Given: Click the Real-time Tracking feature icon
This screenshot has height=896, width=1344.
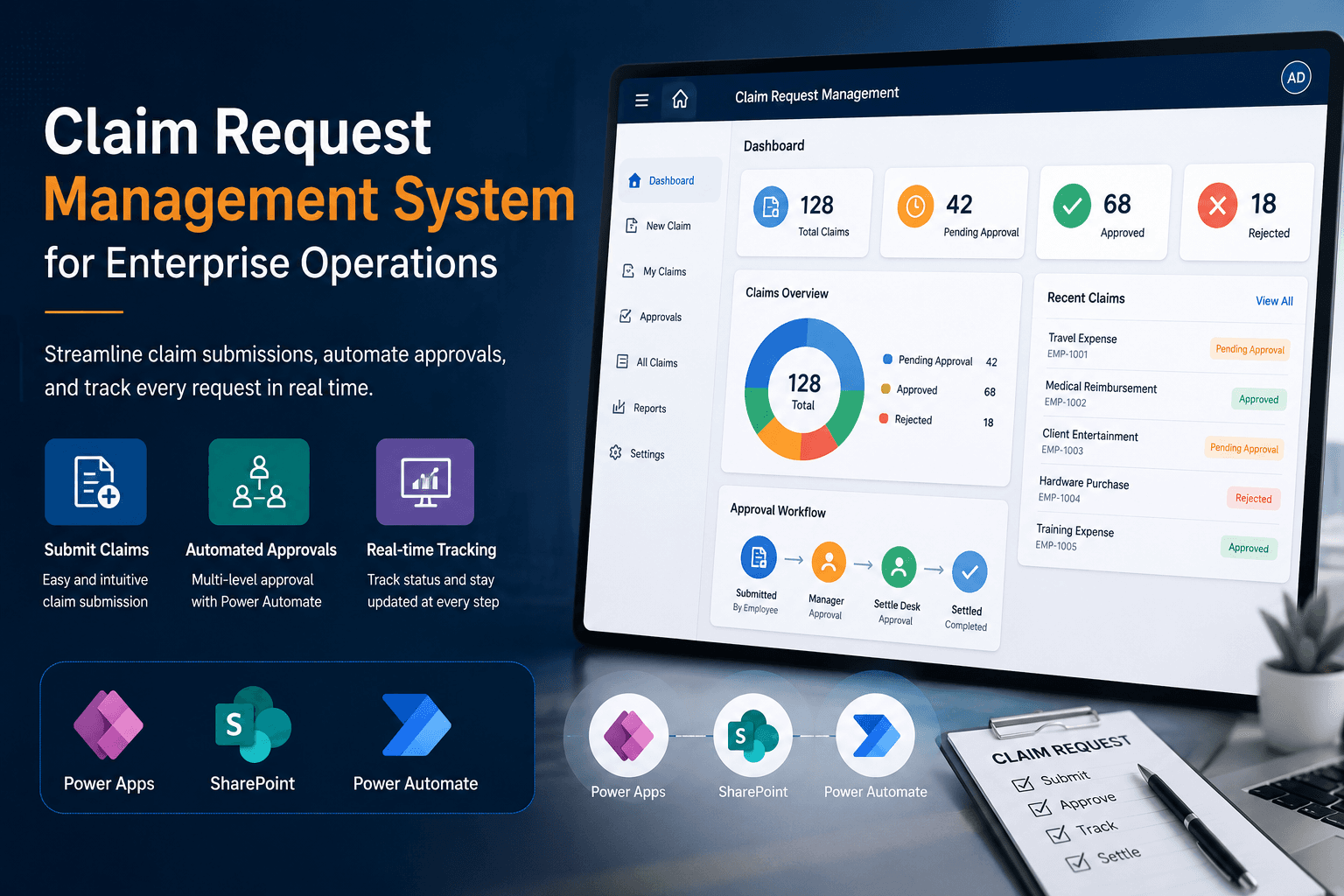Looking at the screenshot, I should pos(425,481).
